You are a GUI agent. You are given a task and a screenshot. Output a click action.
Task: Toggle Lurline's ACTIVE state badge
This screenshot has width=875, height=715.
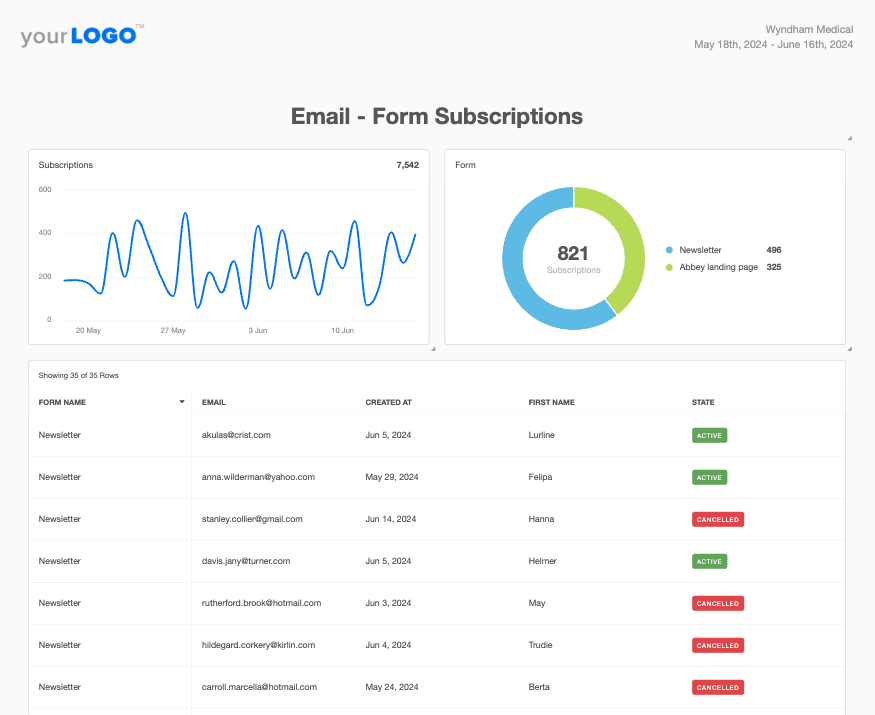click(709, 435)
